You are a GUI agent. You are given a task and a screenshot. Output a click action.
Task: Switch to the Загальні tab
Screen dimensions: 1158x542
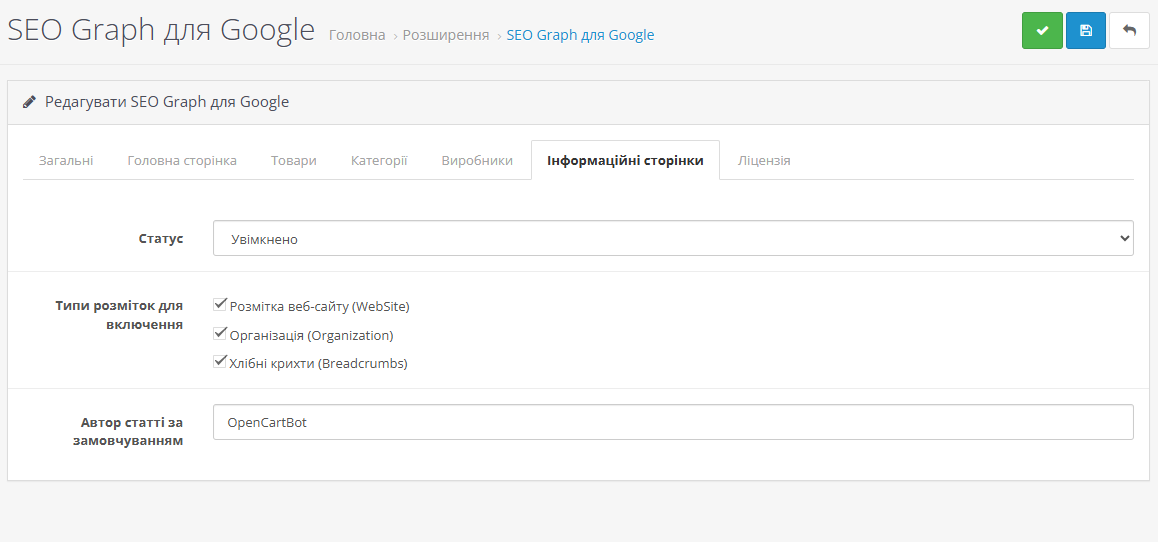66,161
